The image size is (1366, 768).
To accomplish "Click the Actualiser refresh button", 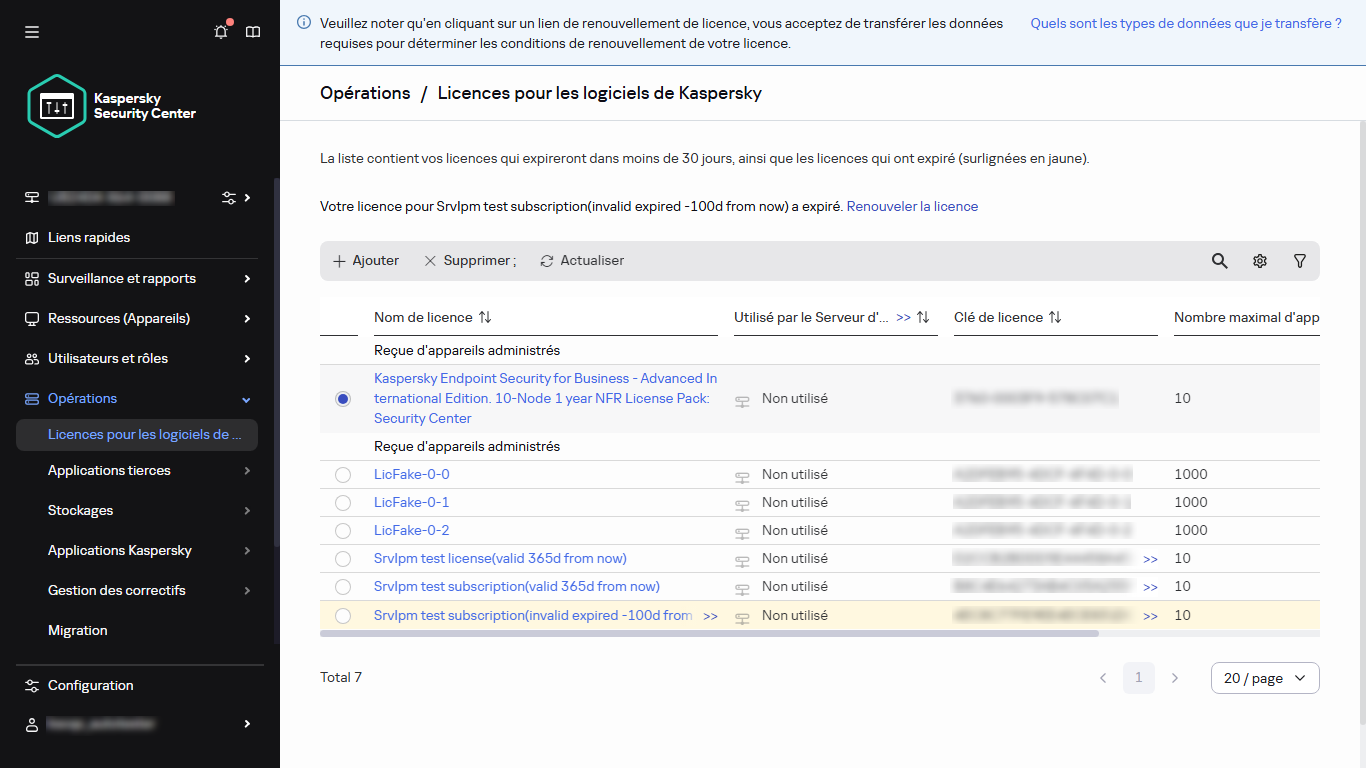I will click(582, 261).
